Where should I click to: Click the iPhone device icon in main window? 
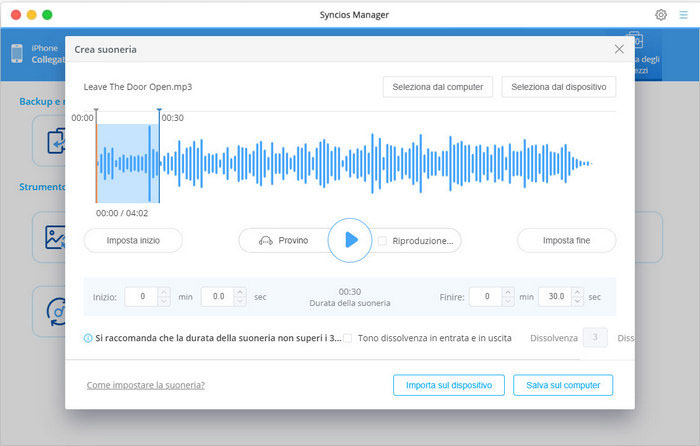point(17,54)
